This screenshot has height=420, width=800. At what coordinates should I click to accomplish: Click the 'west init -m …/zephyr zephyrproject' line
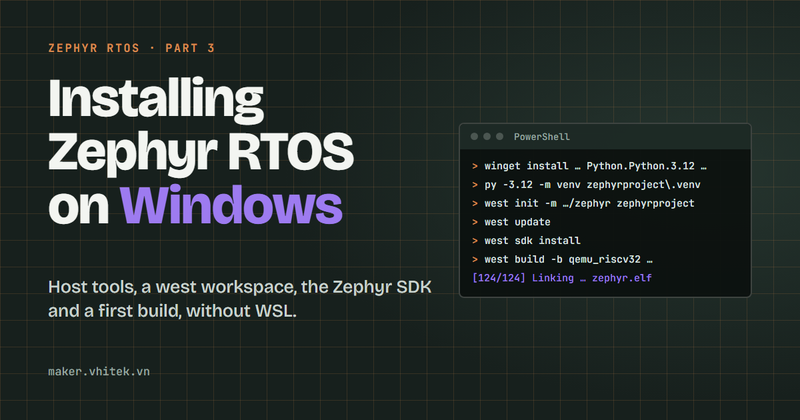[x=583, y=203]
